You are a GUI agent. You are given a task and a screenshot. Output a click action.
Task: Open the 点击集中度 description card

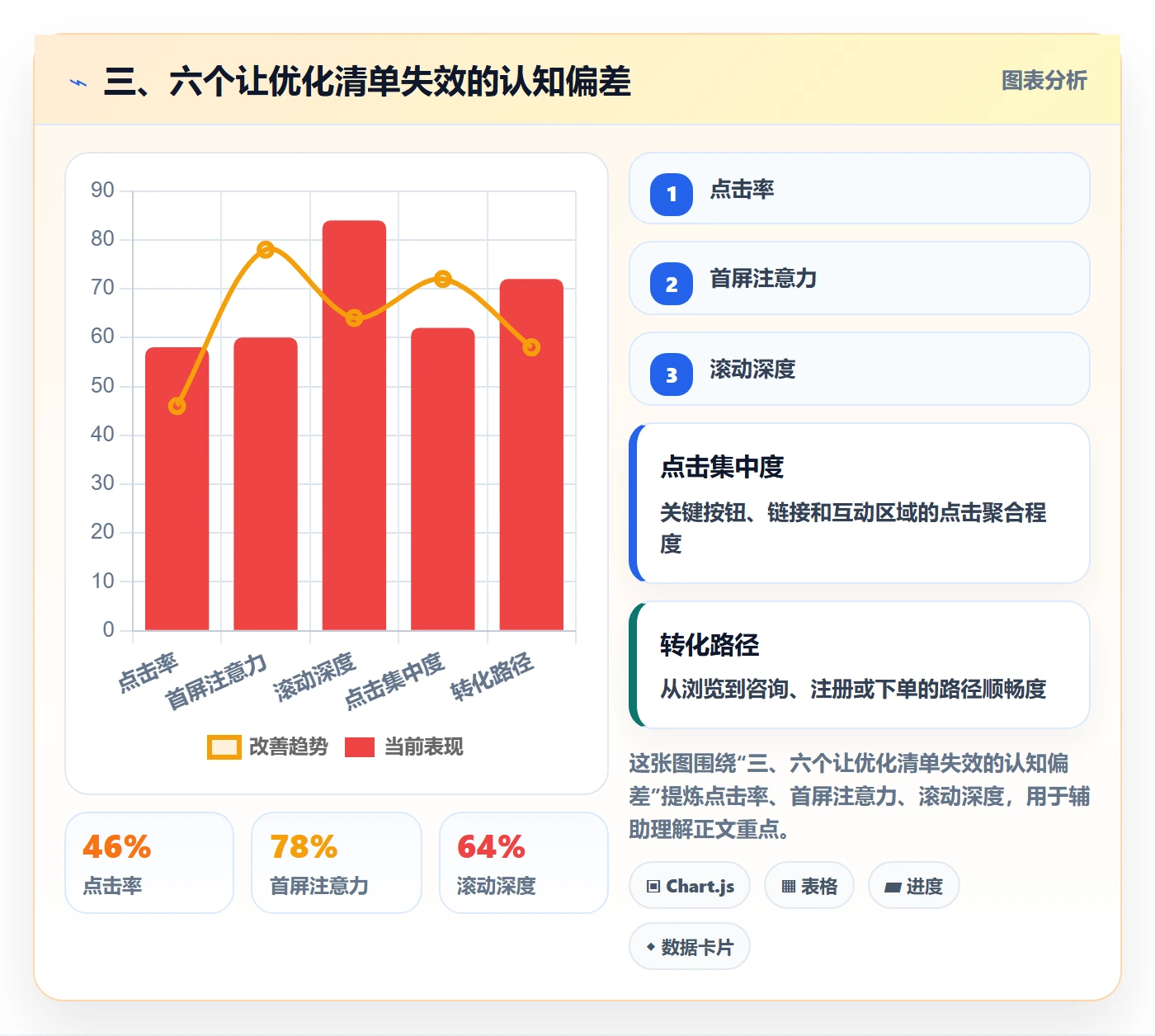[860, 503]
